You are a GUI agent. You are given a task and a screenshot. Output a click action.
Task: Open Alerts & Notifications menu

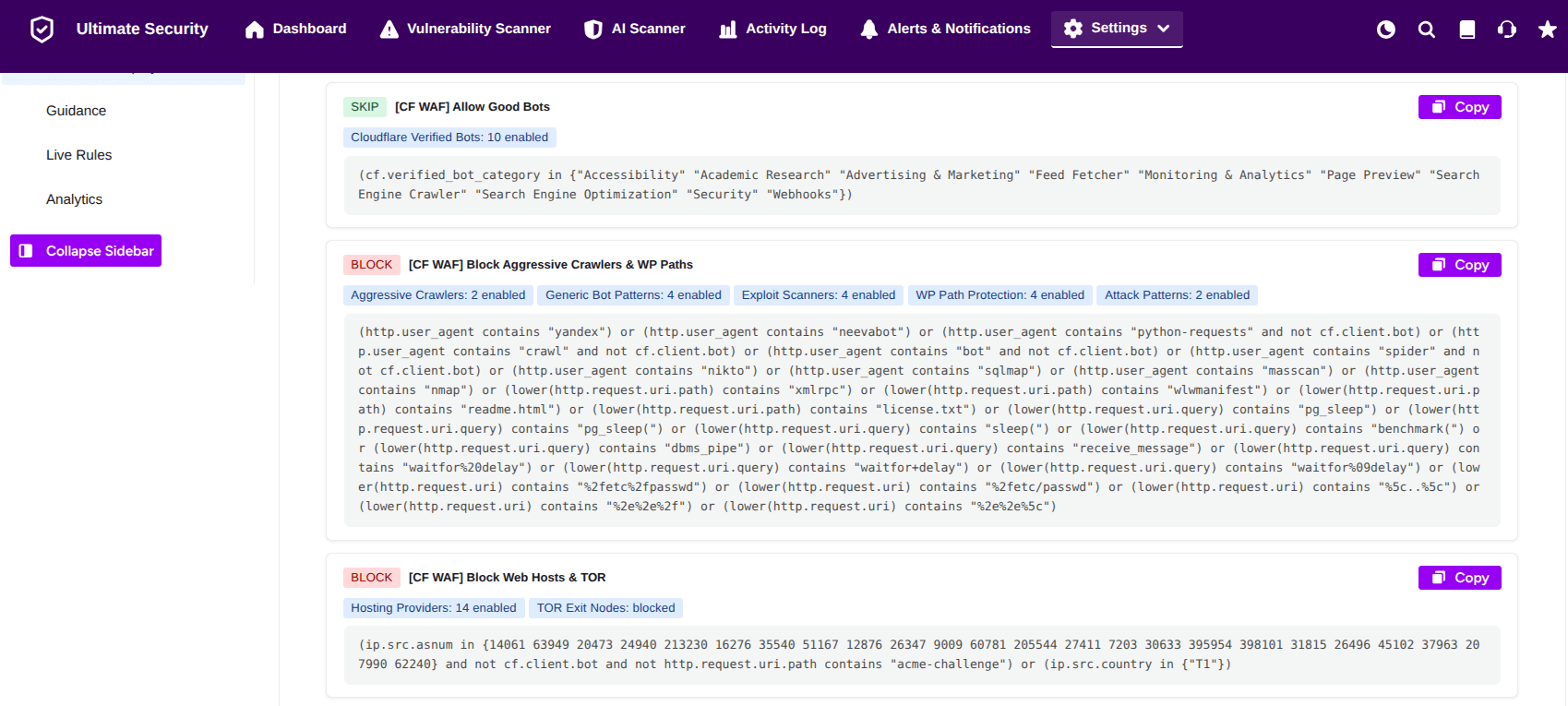pyautogui.click(x=945, y=29)
